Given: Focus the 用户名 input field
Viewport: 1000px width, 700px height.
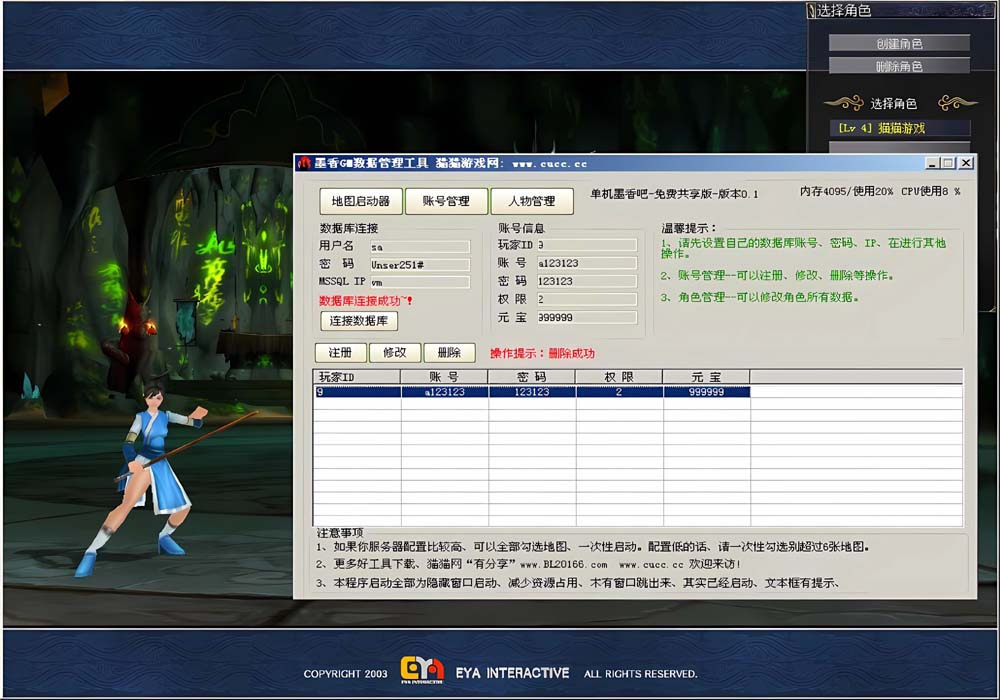Looking at the screenshot, I should click(x=420, y=247).
